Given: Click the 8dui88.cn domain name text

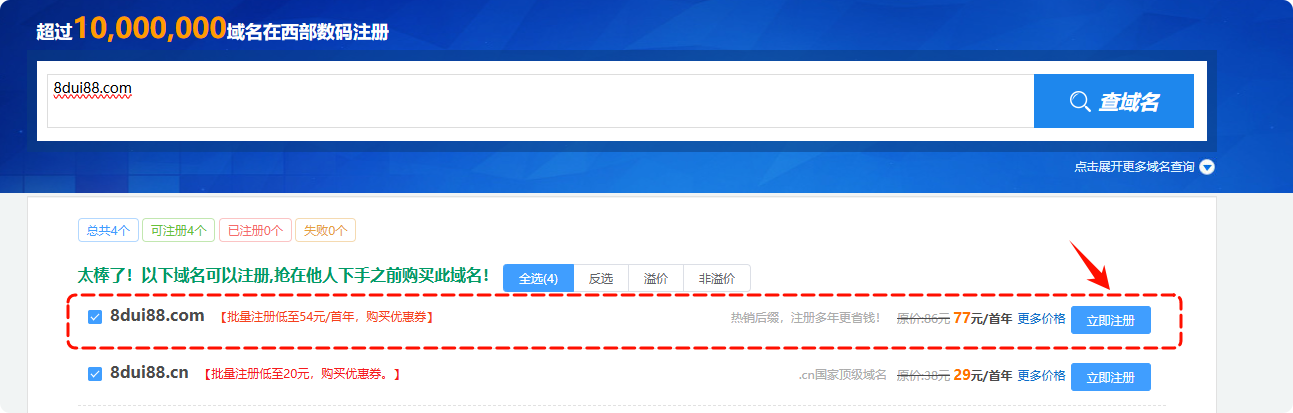Looking at the screenshot, I should coord(149,373).
